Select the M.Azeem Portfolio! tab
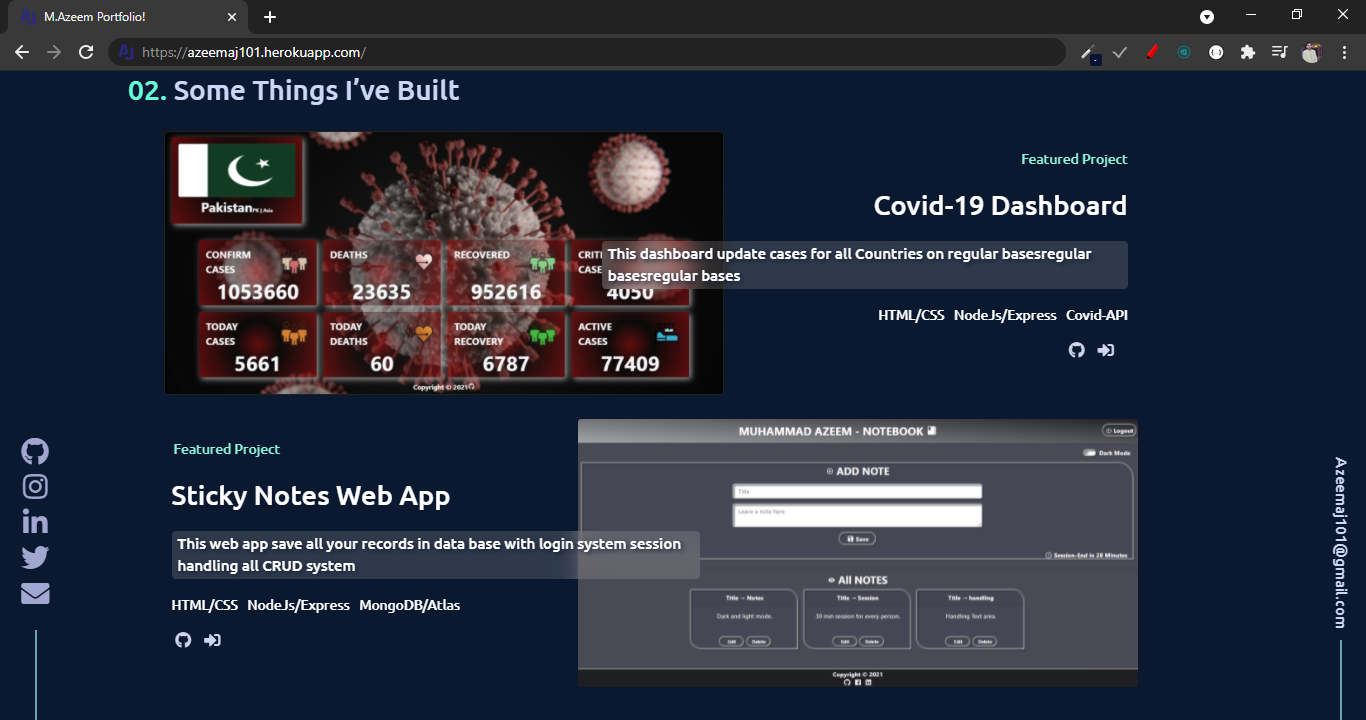The image size is (1366, 720). pos(128,17)
